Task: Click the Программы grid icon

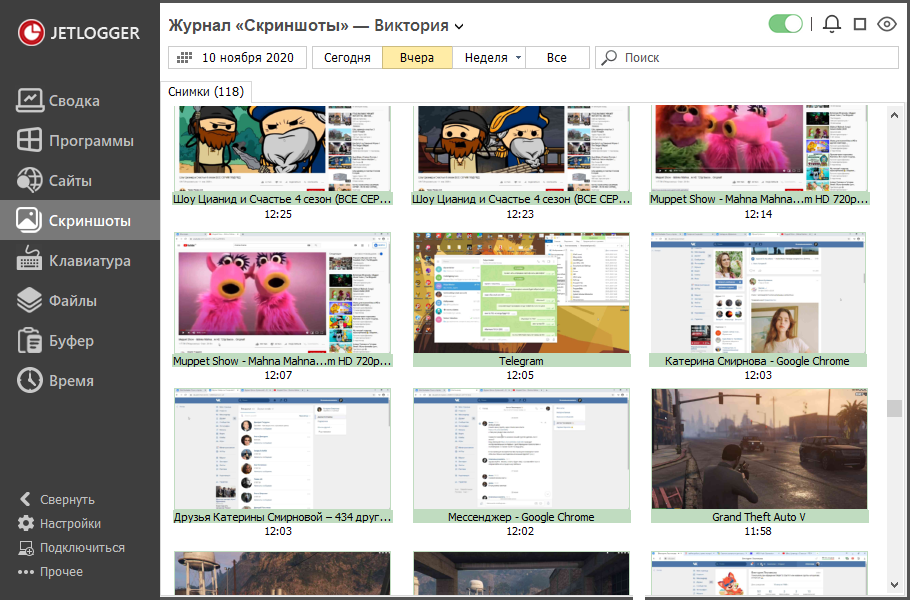Action: [30, 141]
